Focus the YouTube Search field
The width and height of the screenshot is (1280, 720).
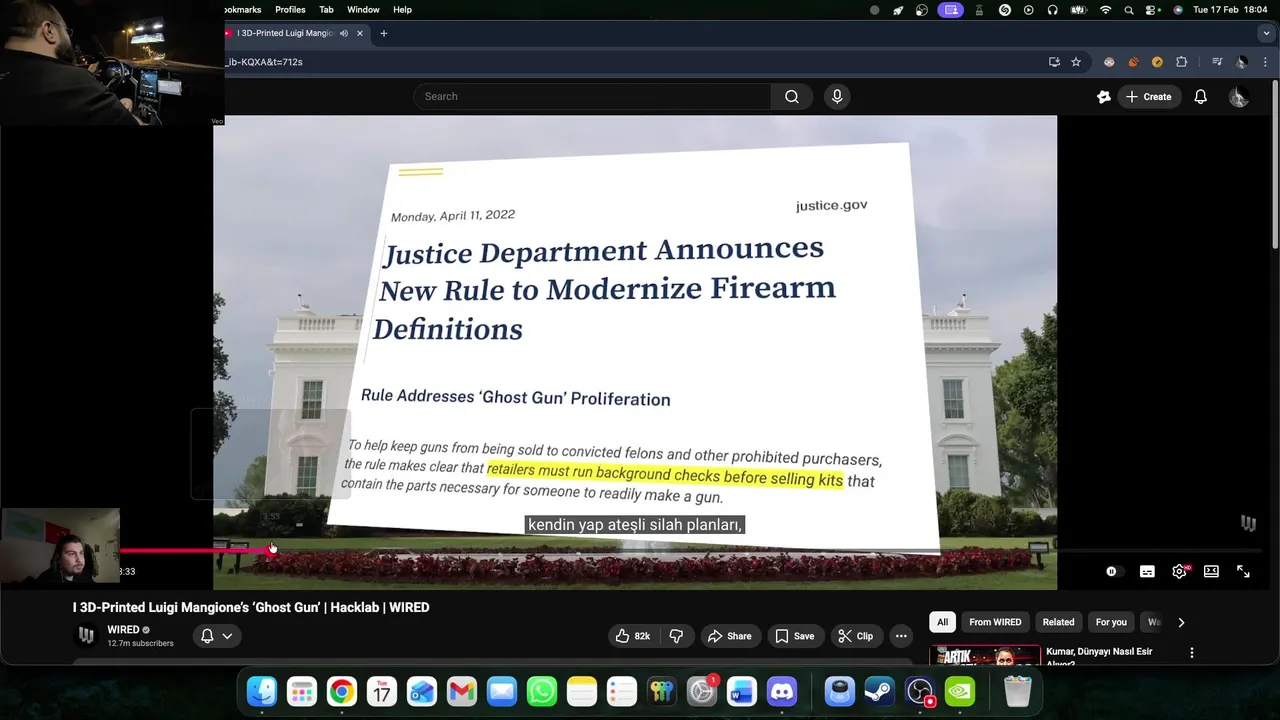[592, 96]
